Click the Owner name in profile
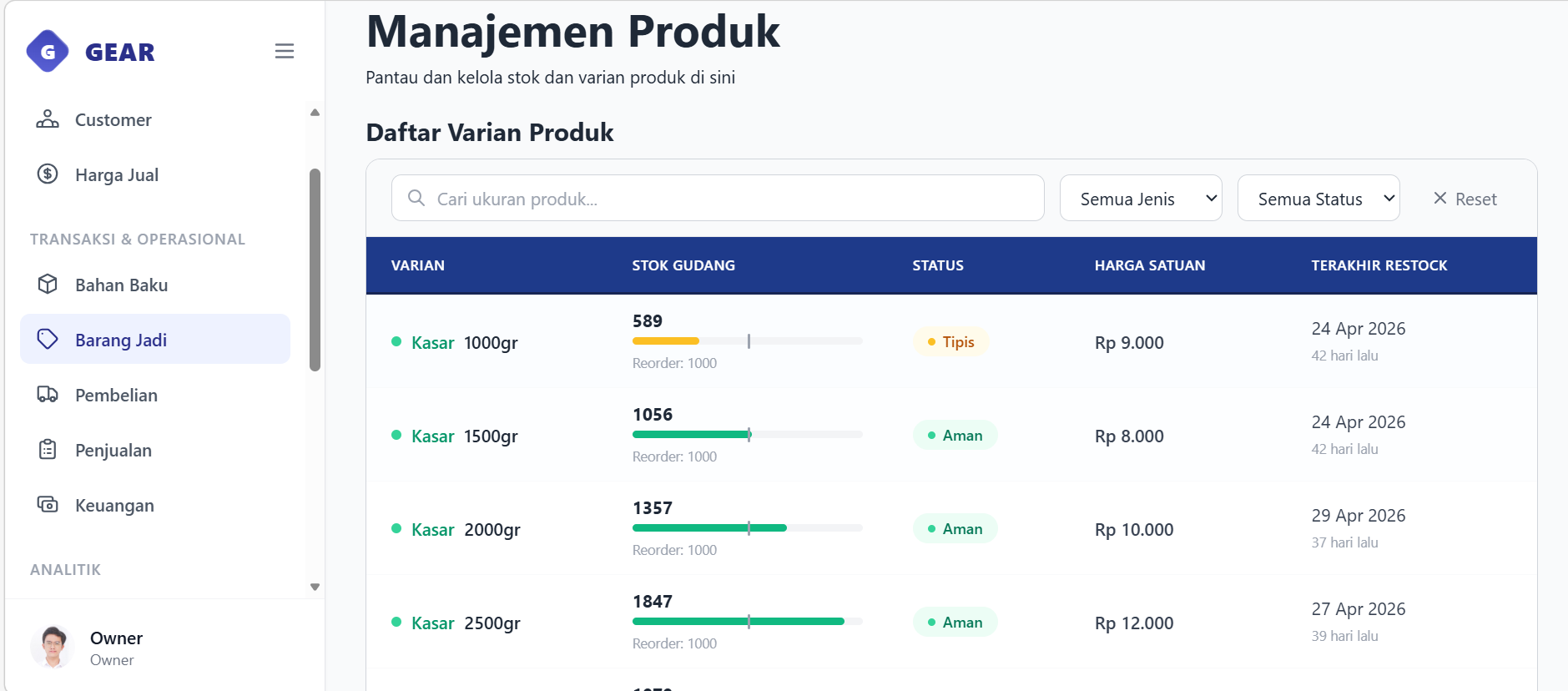This screenshot has width=1568, height=691. click(x=116, y=638)
